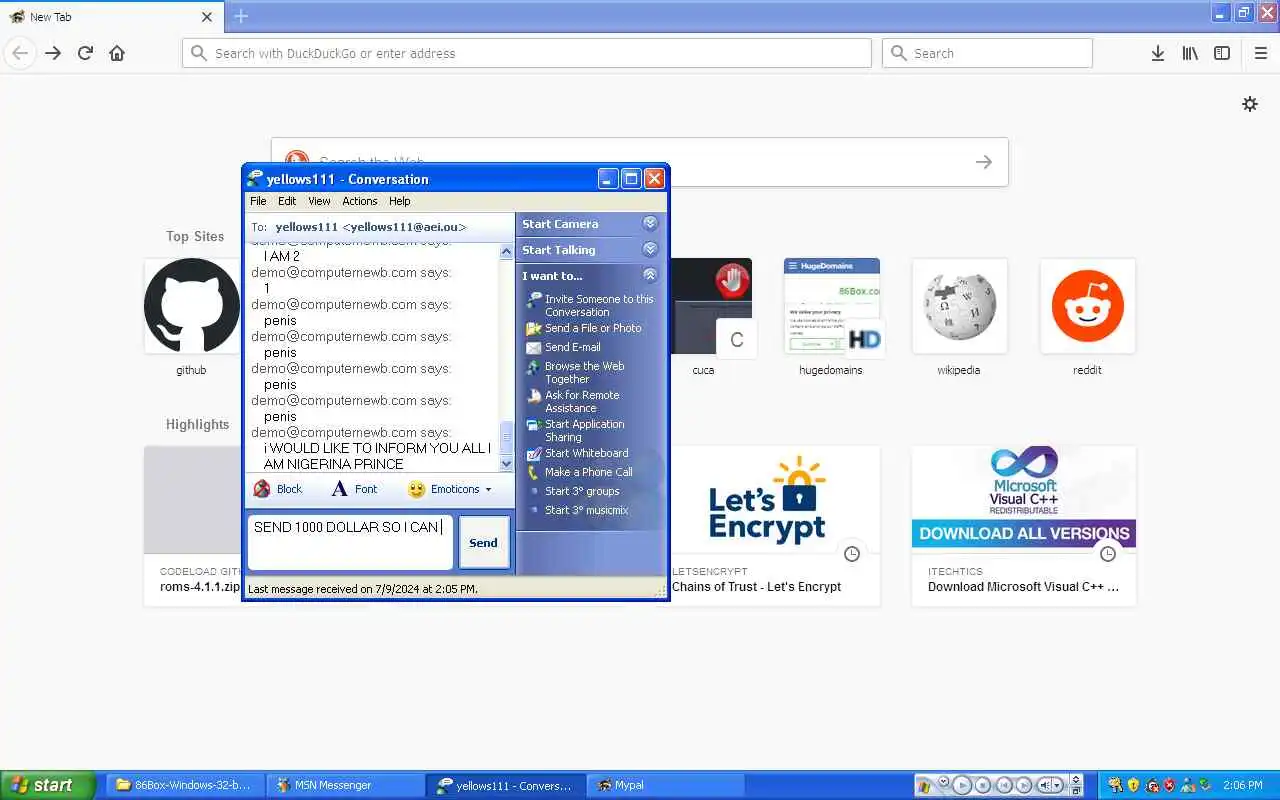The height and width of the screenshot is (800, 1280).
Task: Click Start Application Sharing
Action: coord(576,430)
